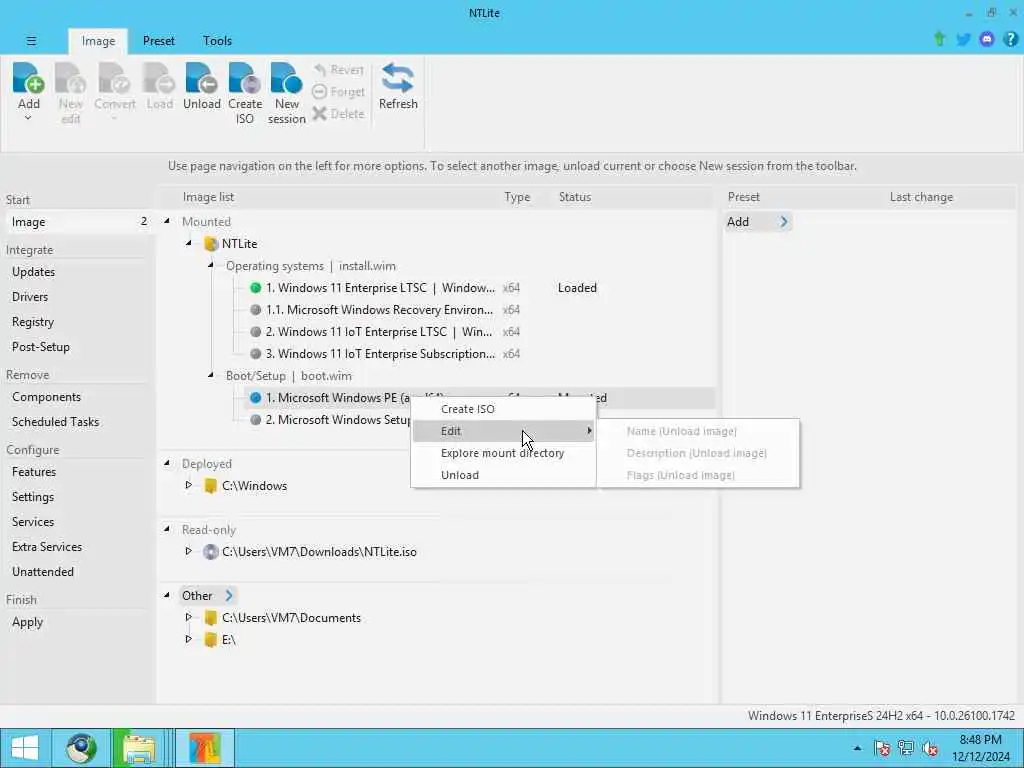Click the C:\Windows folder icon
This screenshot has width=1024, height=768.
[210, 486]
